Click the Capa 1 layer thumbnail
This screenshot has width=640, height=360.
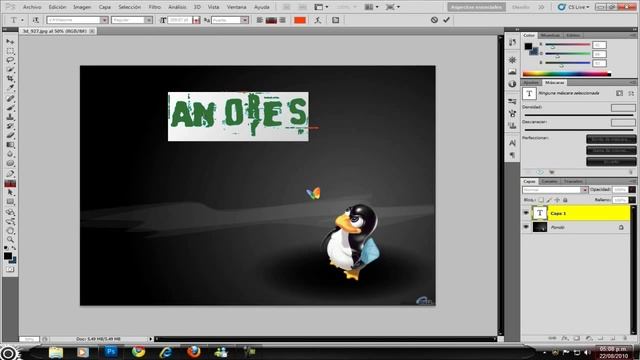540,213
